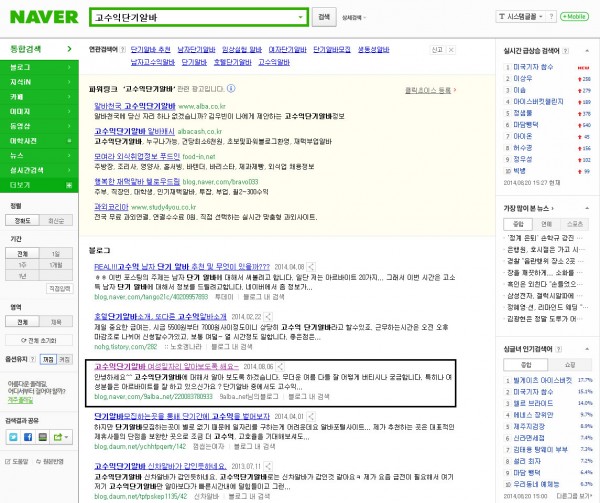Select 통합검색 tab

pyautogui.click(x=39, y=49)
